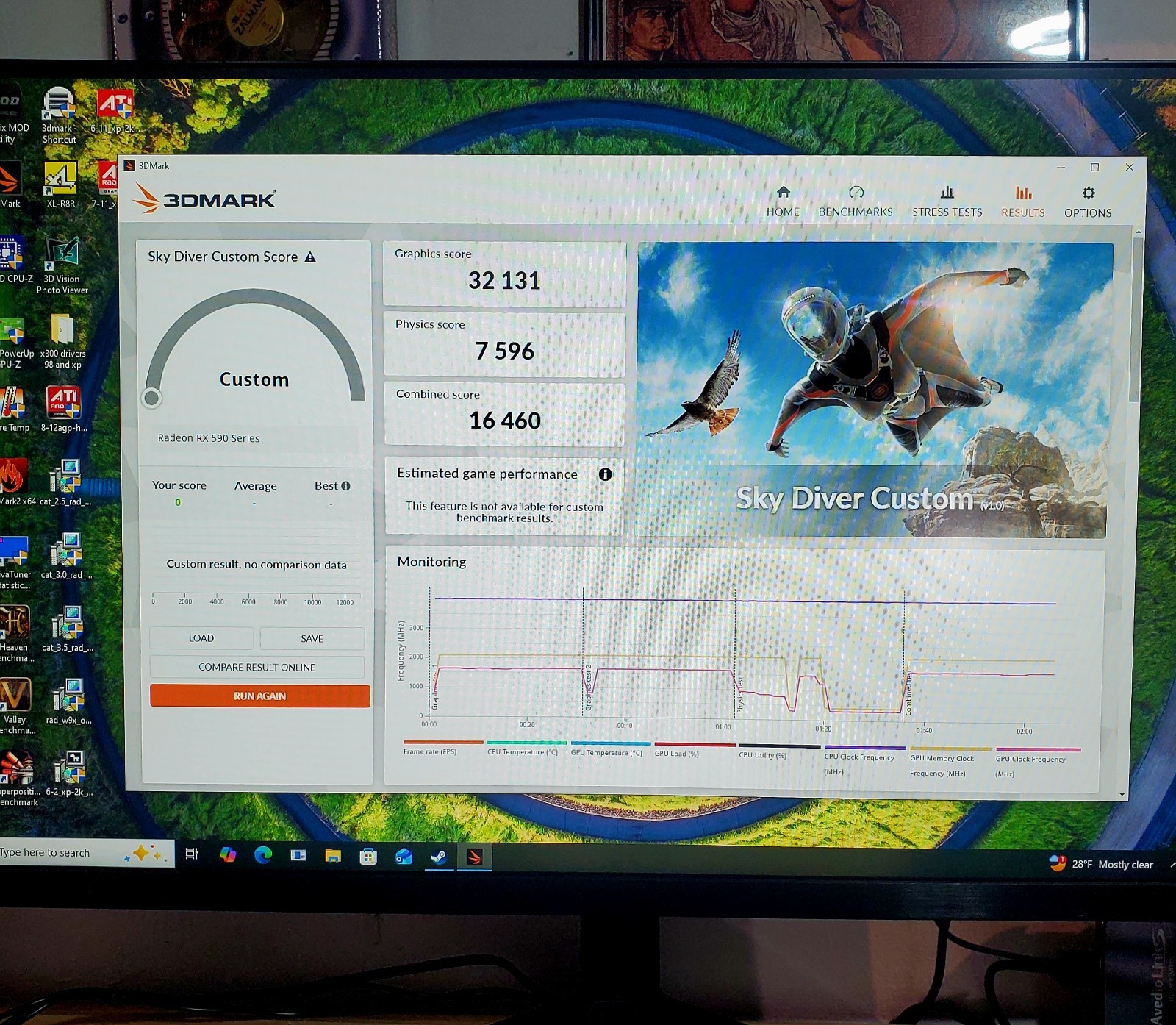1176x1025 pixels.
Task: Click the SAVE button
Action: pos(312,638)
